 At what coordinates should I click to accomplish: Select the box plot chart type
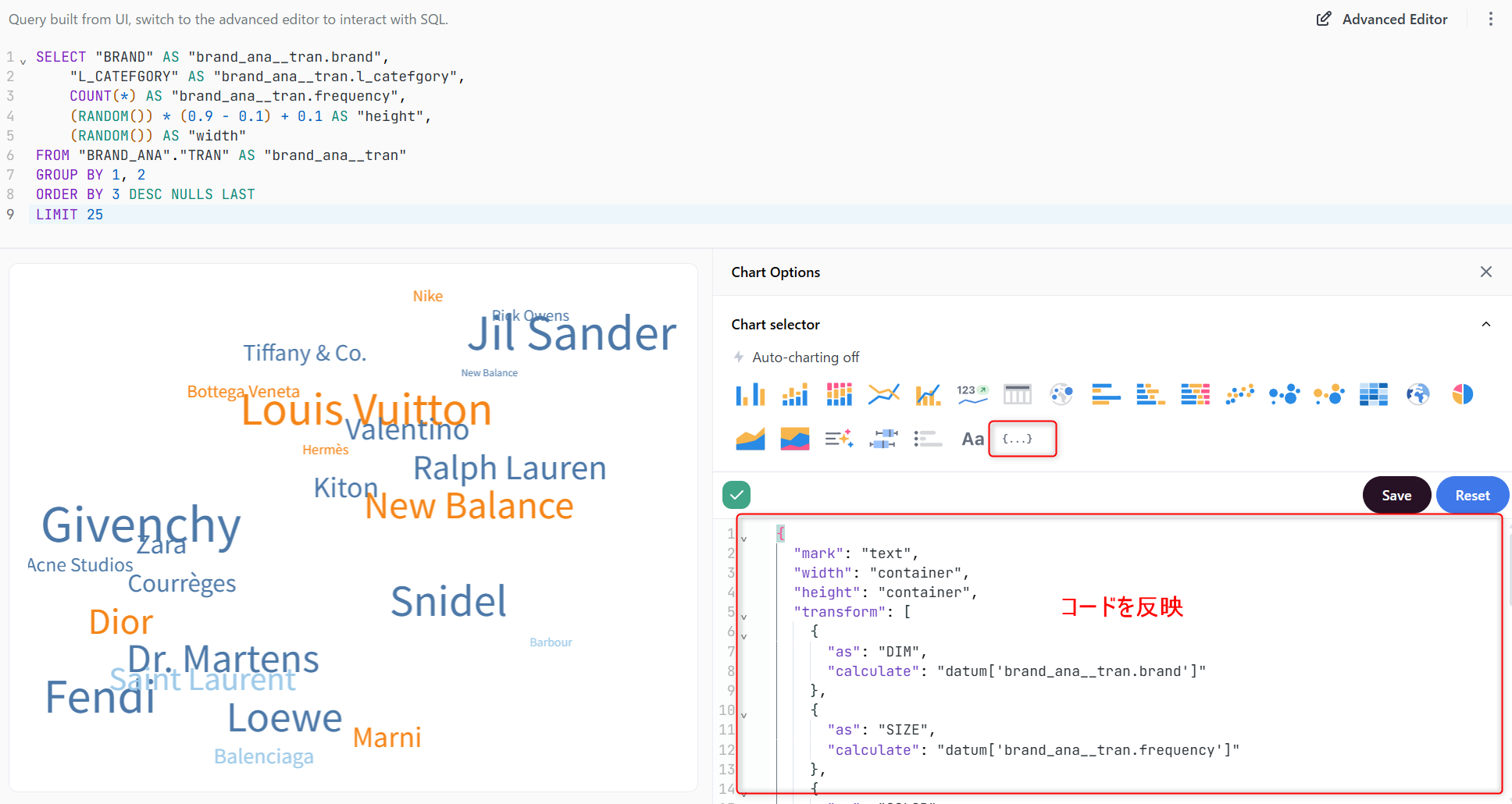tap(884, 439)
